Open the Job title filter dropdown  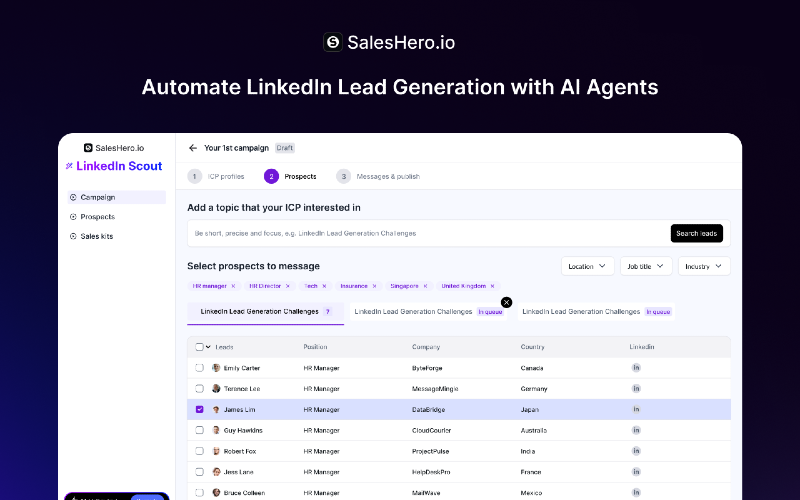pos(646,266)
